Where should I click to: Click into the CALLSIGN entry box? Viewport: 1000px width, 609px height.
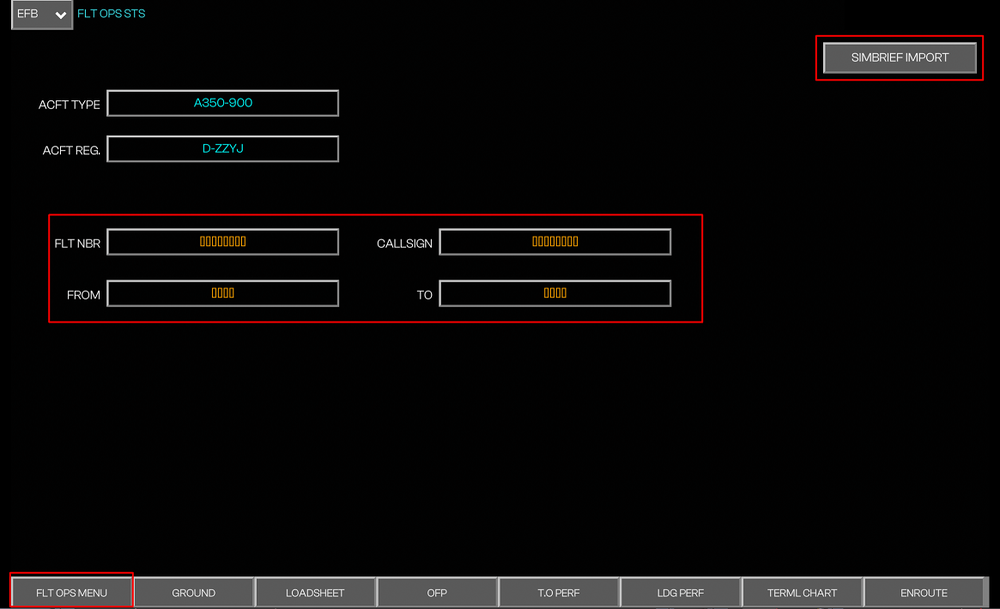[555, 242]
